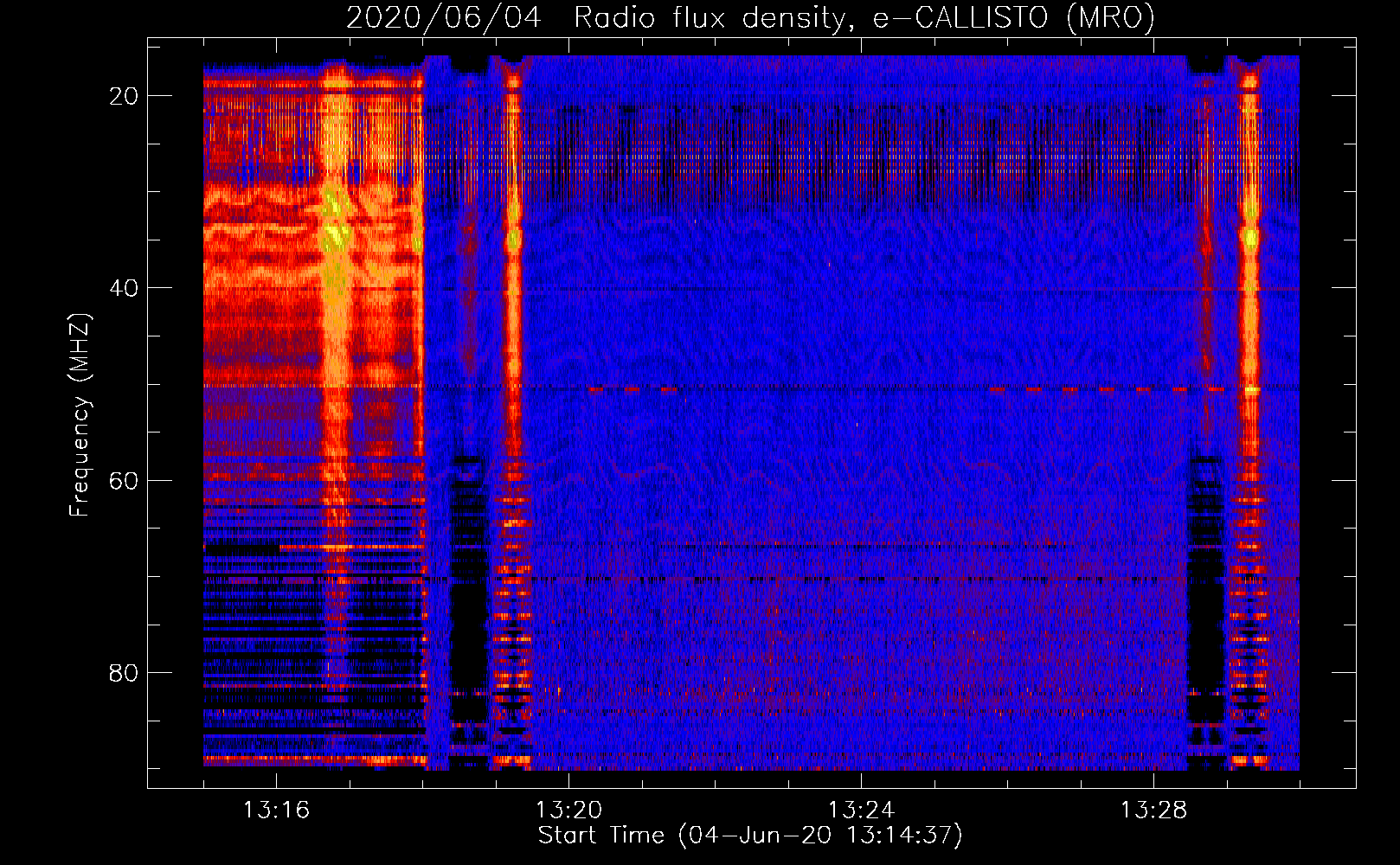The height and width of the screenshot is (865, 1400).
Task: Click the 13:20 time tick label
Action: (x=568, y=811)
